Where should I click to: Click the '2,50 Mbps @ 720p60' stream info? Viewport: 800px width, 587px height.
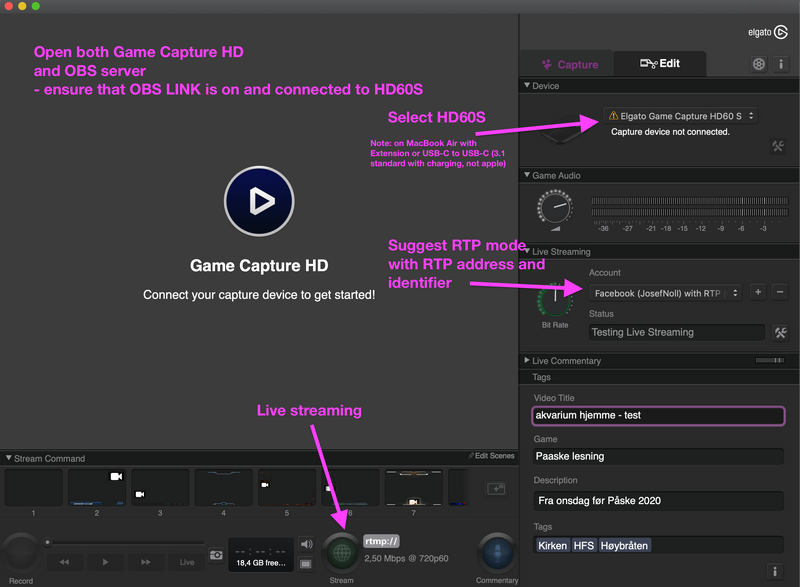pyautogui.click(x=406, y=558)
